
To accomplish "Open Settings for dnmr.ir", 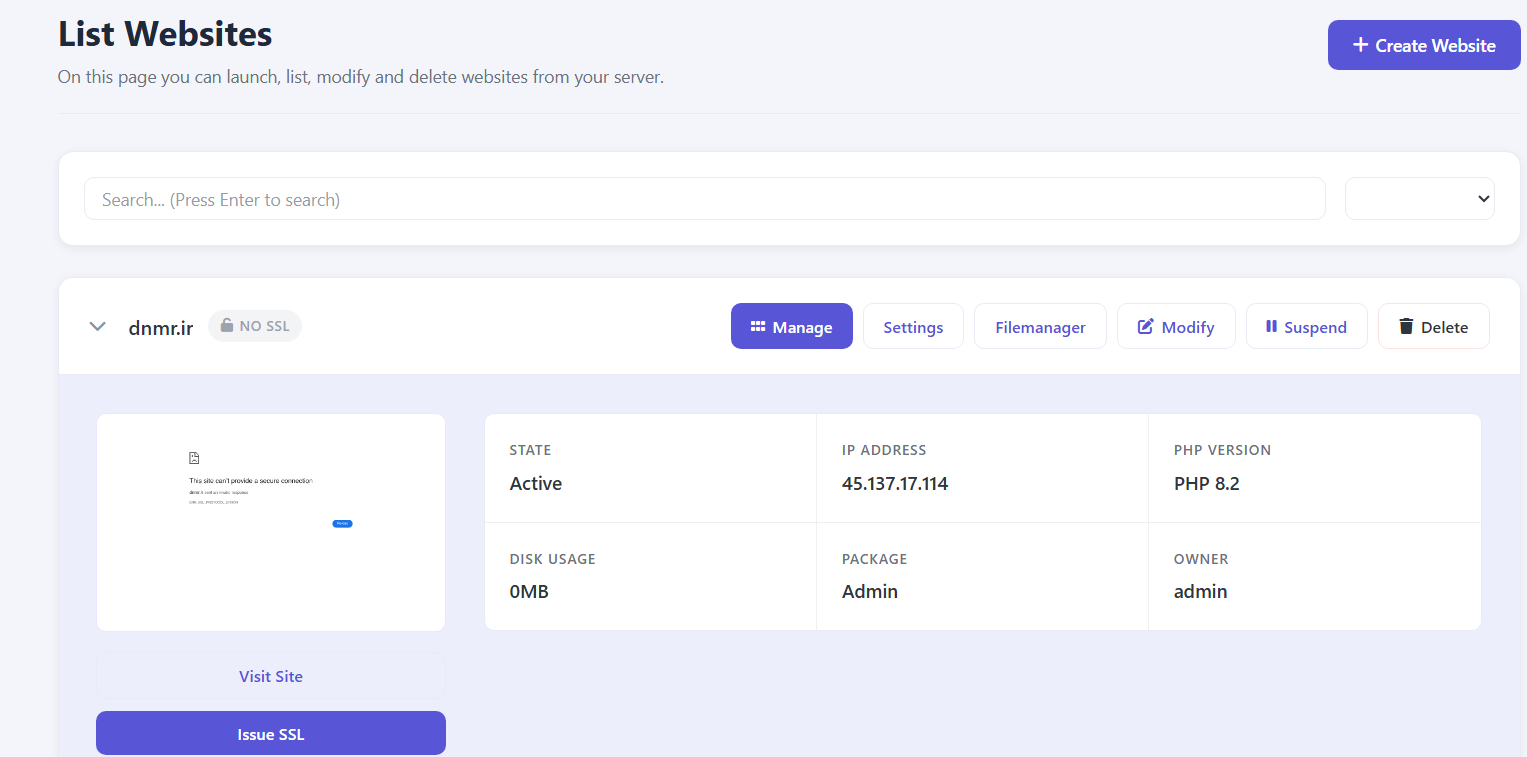I will click(913, 326).
